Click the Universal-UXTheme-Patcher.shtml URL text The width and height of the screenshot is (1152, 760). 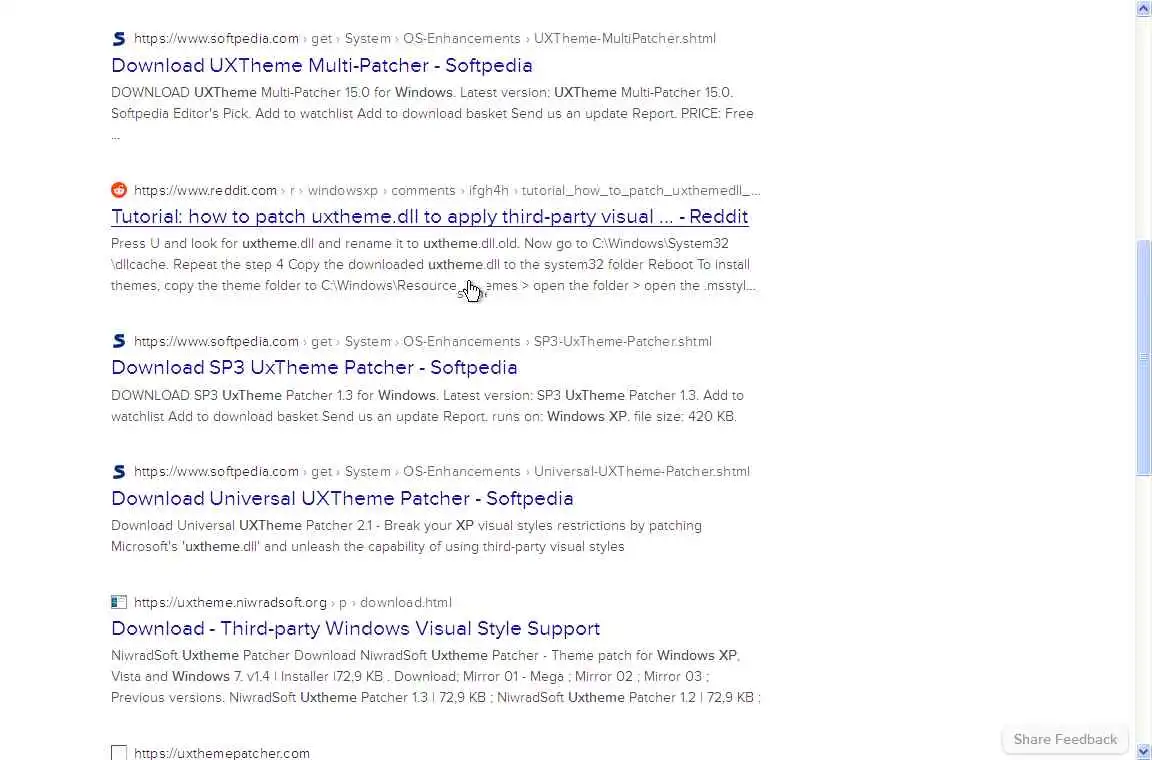[442, 472]
